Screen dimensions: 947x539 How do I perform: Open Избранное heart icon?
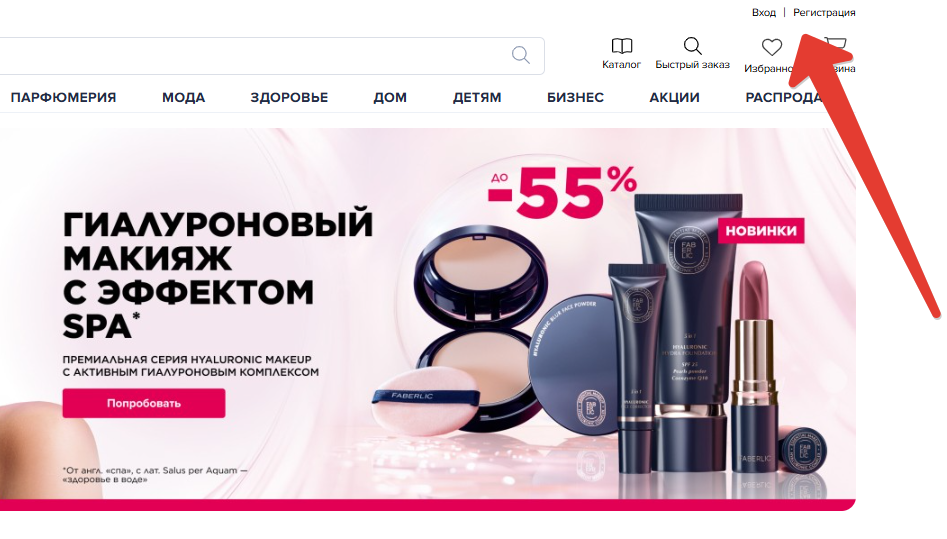[x=771, y=47]
